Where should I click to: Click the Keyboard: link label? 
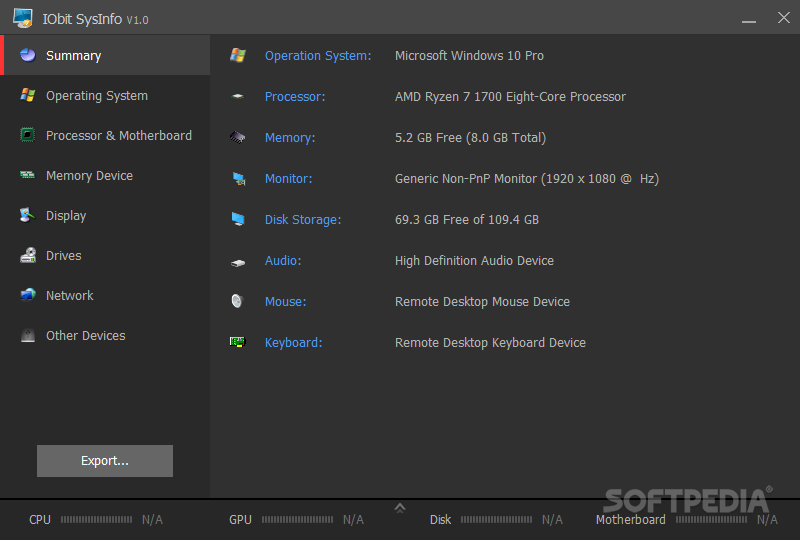tap(293, 342)
